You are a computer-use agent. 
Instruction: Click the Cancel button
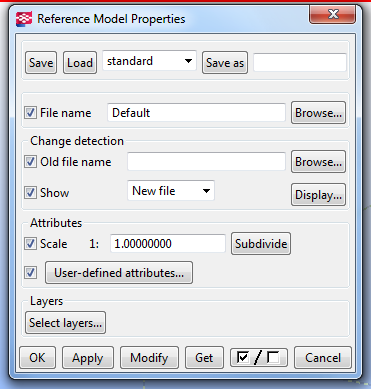323,358
